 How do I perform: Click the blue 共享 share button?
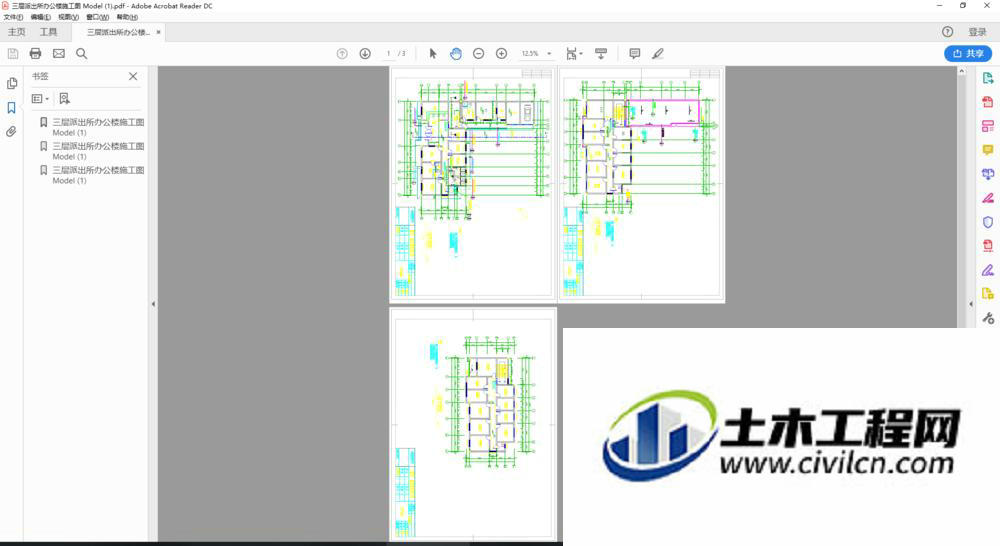(x=968, y=54)
